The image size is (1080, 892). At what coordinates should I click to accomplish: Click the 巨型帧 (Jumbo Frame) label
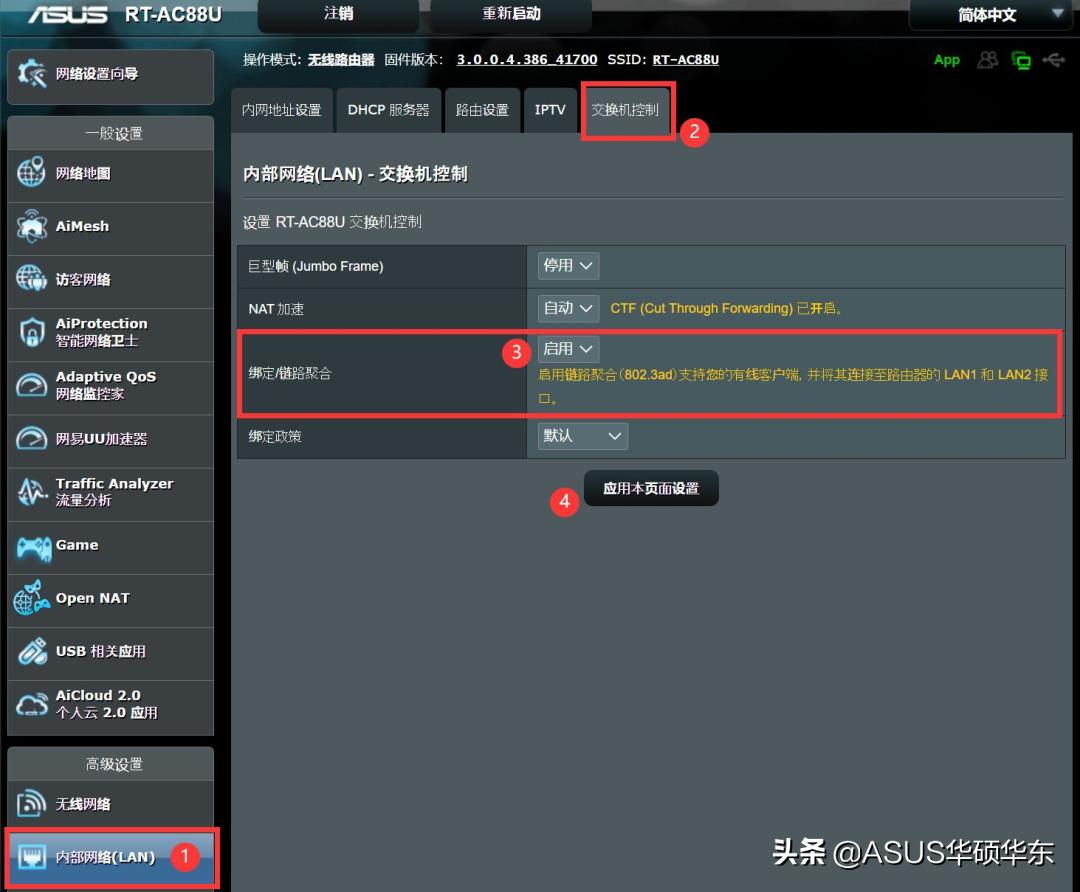pos(316,266)
